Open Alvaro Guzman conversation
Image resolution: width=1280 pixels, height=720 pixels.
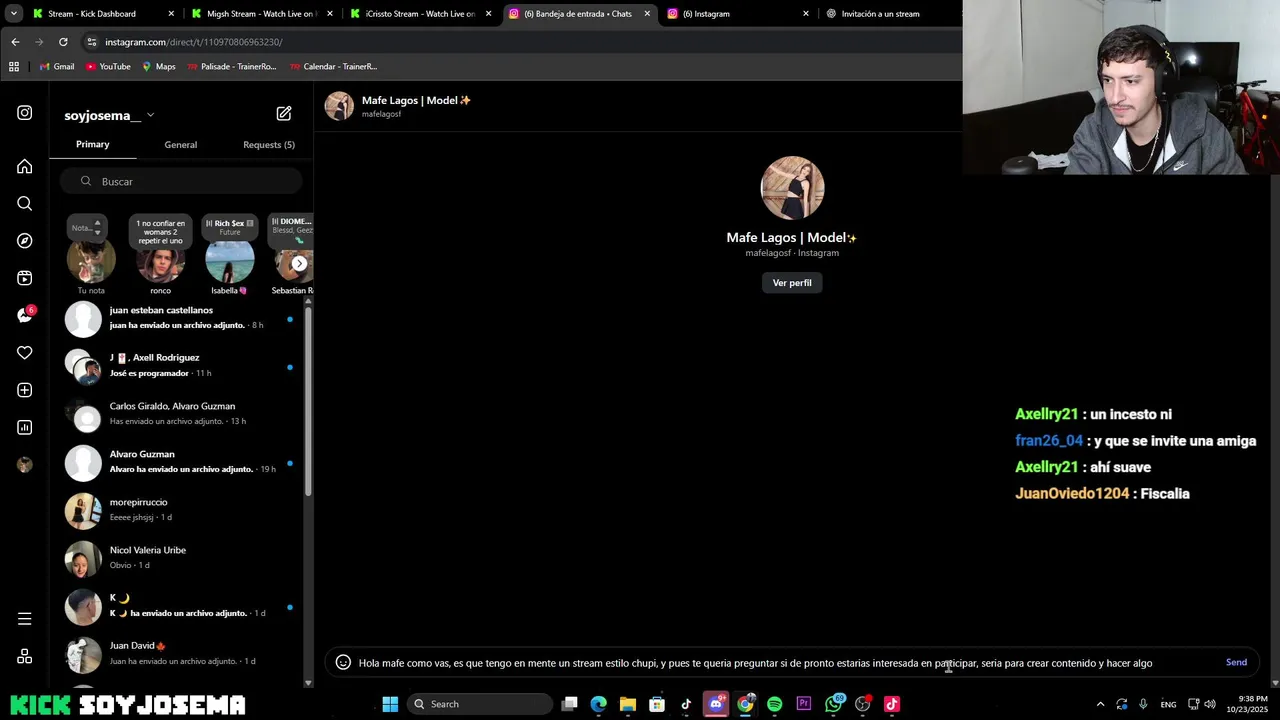click(x=180, y=462)
